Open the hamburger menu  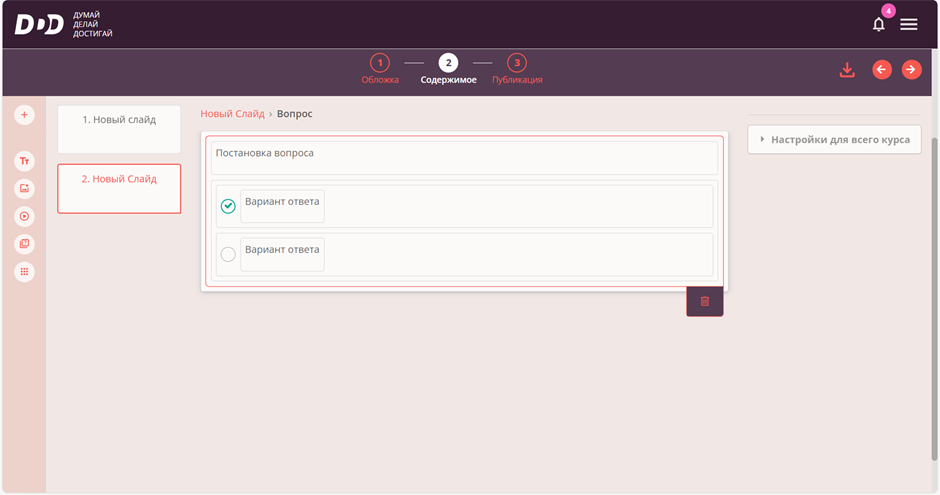[x=909, y=24]
